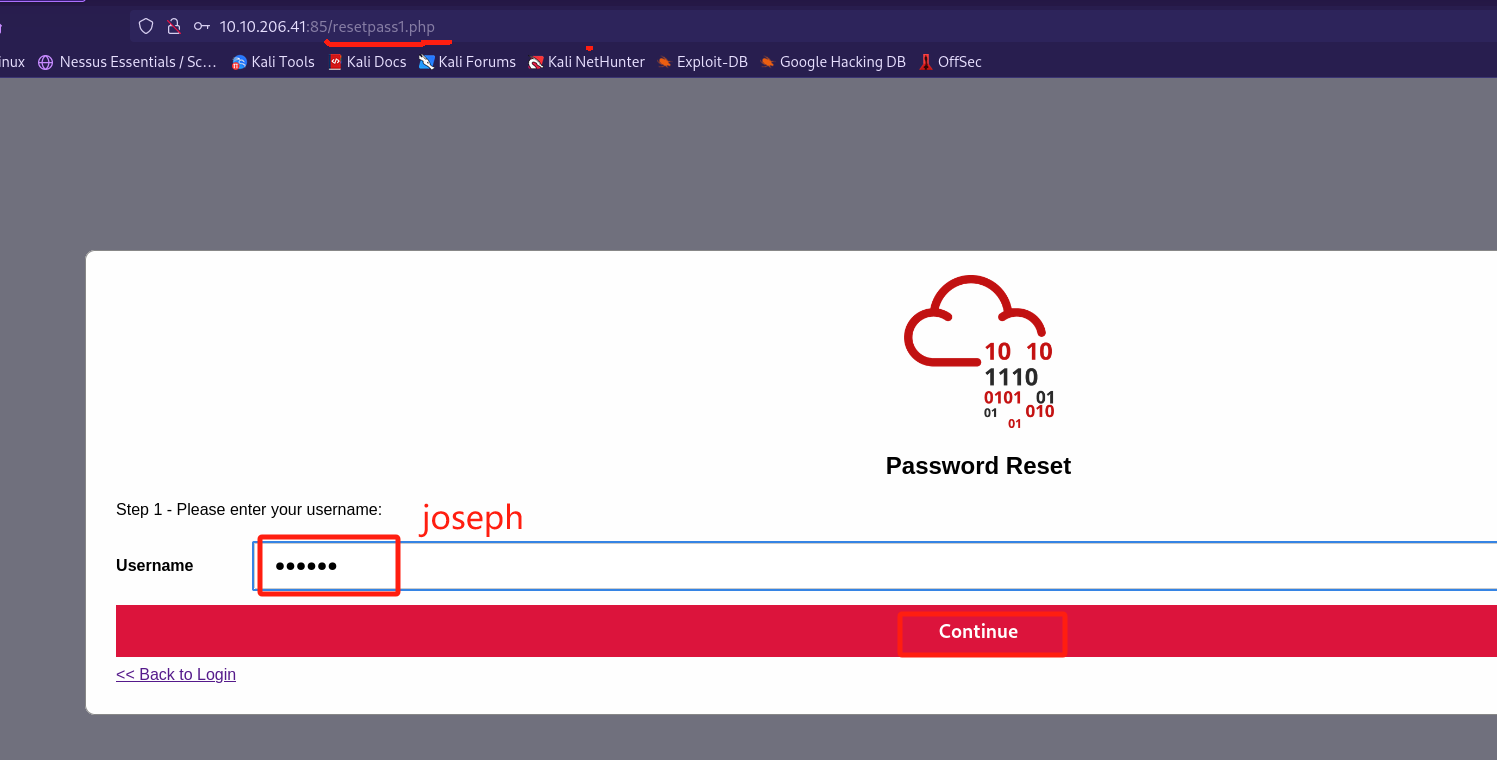Click the URL address bar text
Viewport: 1497px width, 760px height.
point(327,26)
